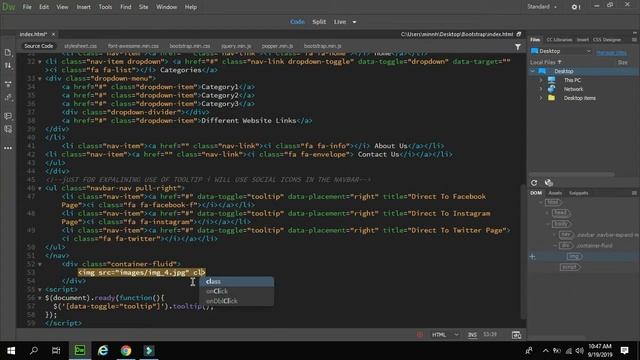Open the Window menu
640x360 pixels.
167,7
